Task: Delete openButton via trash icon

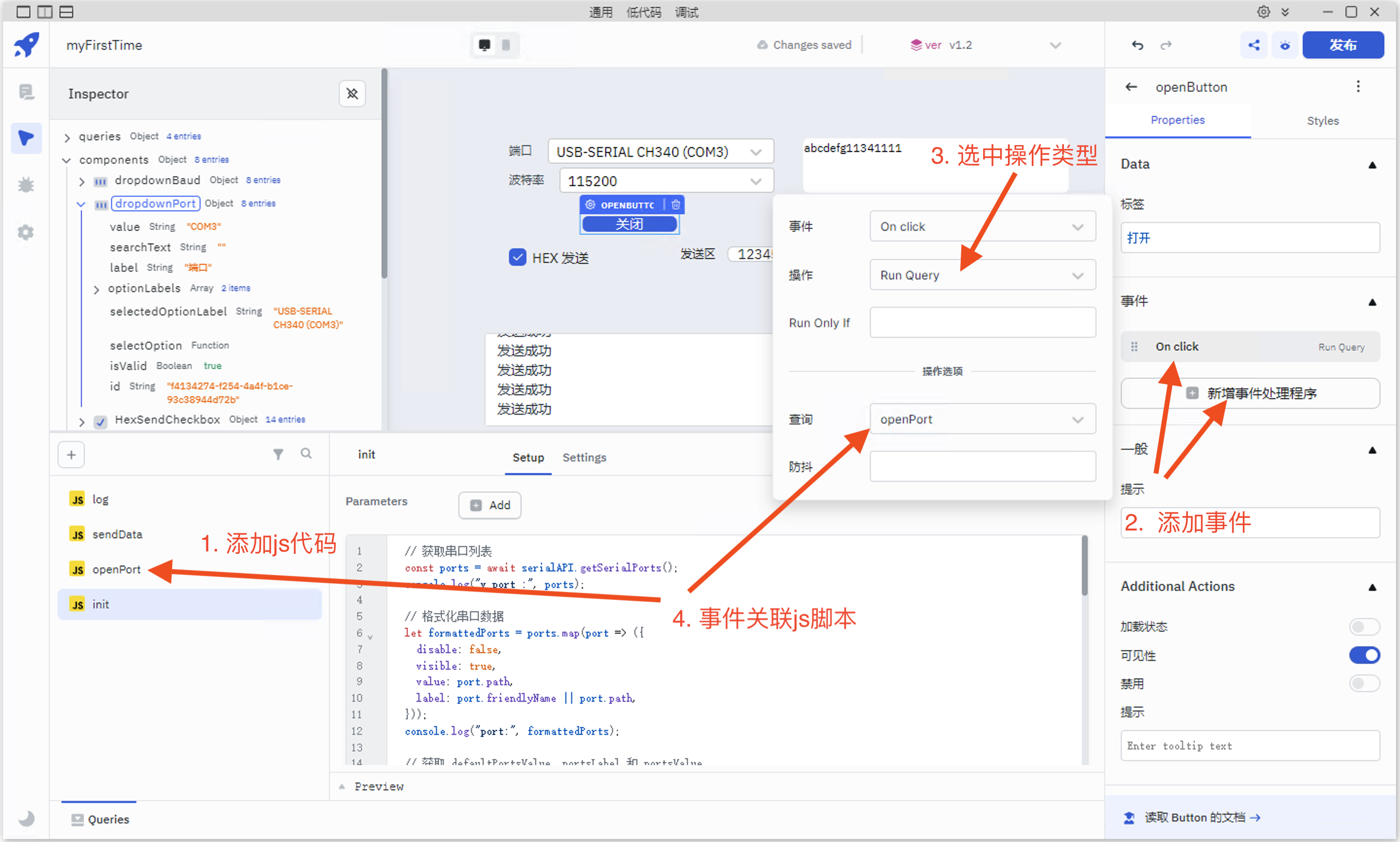Action: [x=676, y=205]
